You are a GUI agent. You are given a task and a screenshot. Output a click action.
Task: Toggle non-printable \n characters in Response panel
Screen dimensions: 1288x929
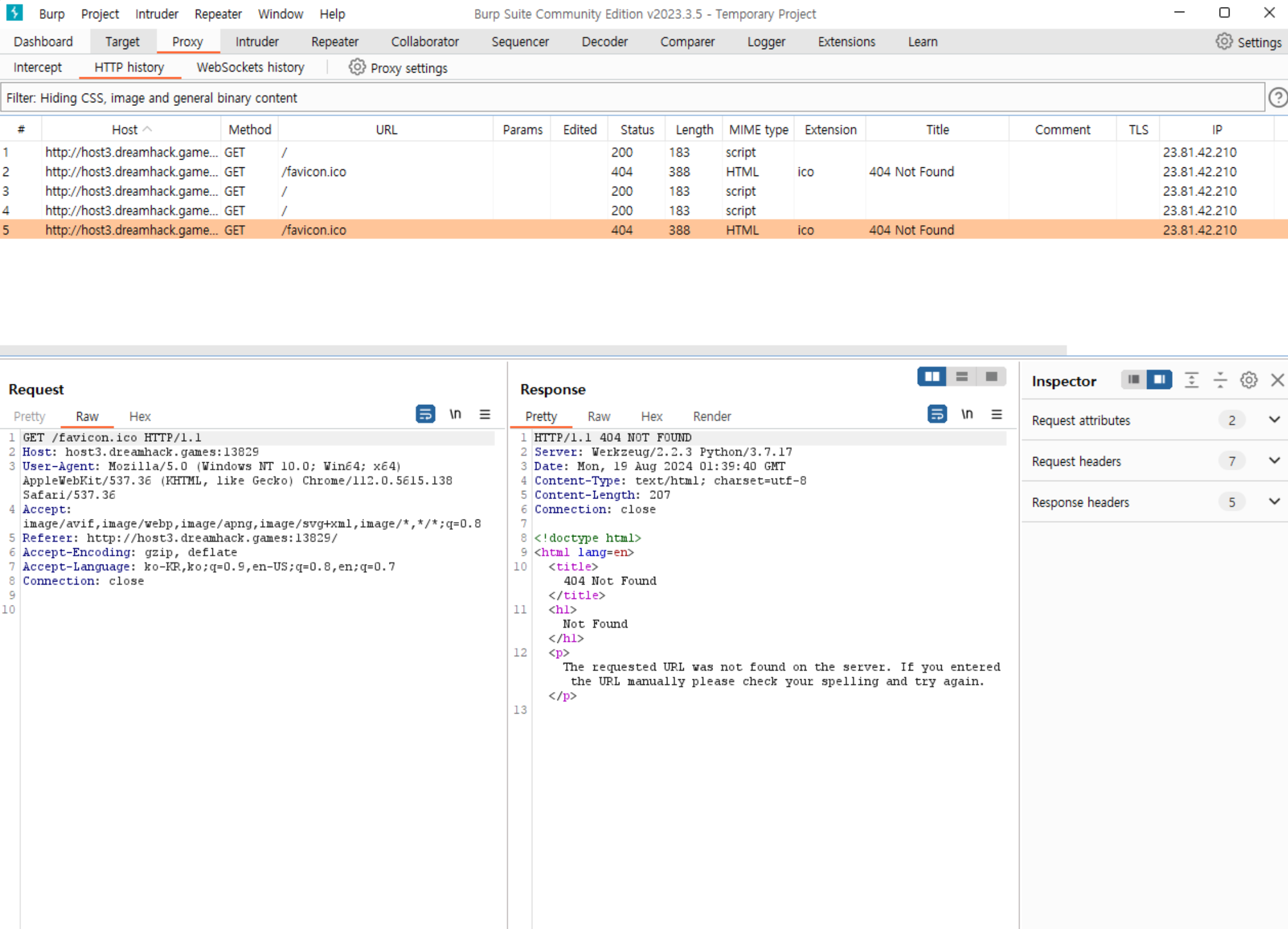(967, 414)
